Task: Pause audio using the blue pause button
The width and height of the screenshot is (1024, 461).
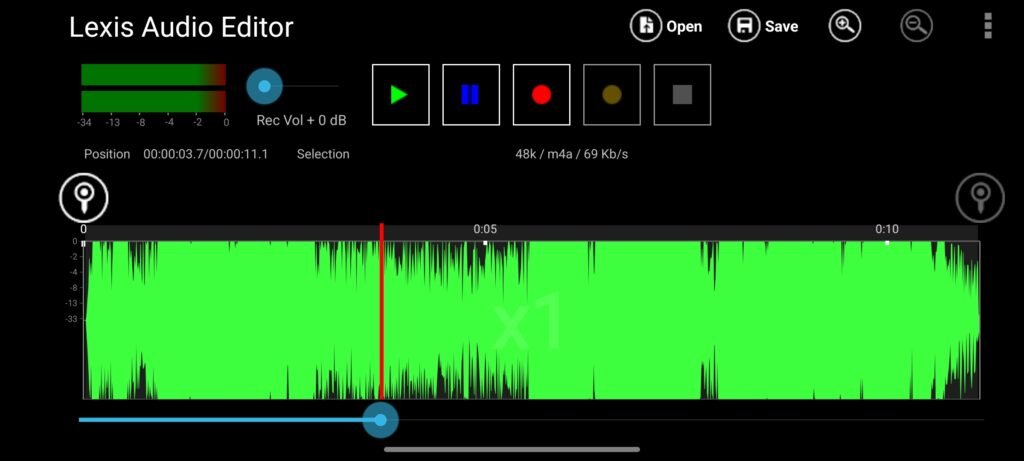Action: coord(471,95)
